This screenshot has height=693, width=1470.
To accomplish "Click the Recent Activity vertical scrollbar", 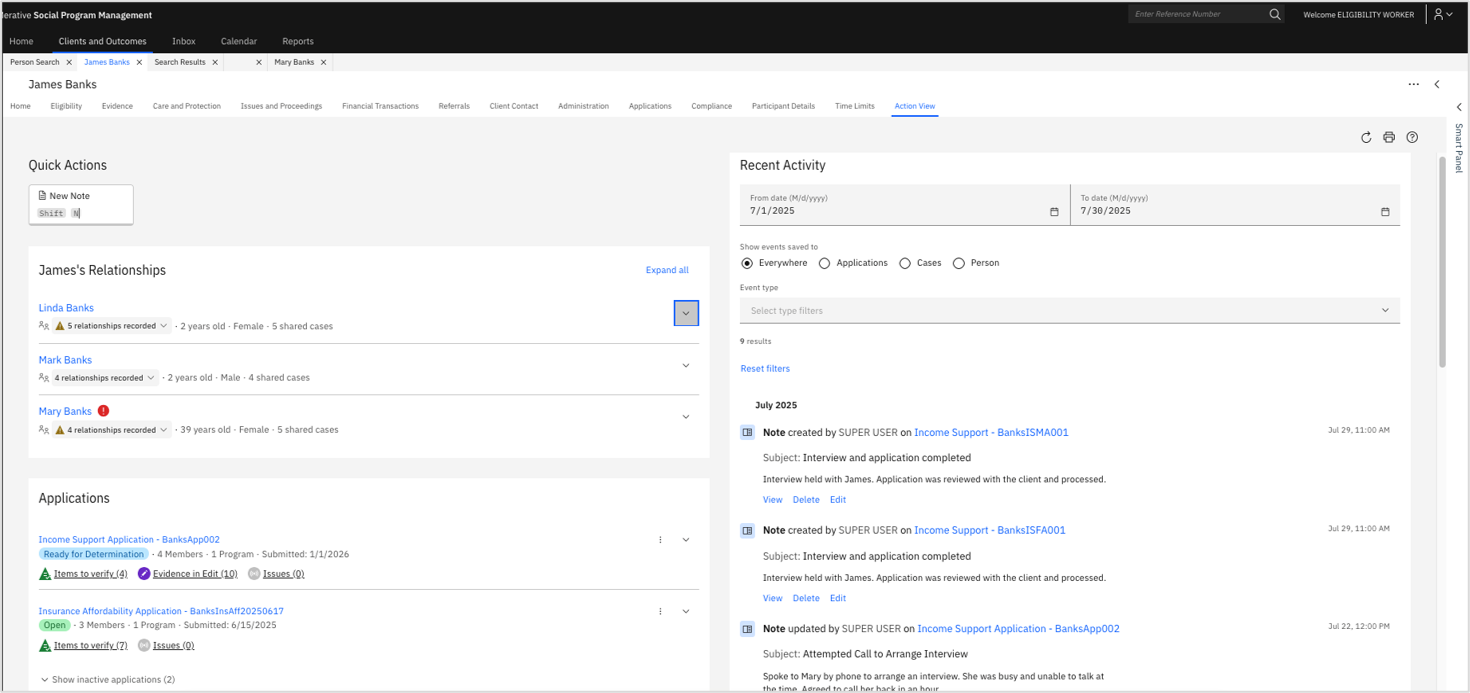I will tap(1441, 261).
